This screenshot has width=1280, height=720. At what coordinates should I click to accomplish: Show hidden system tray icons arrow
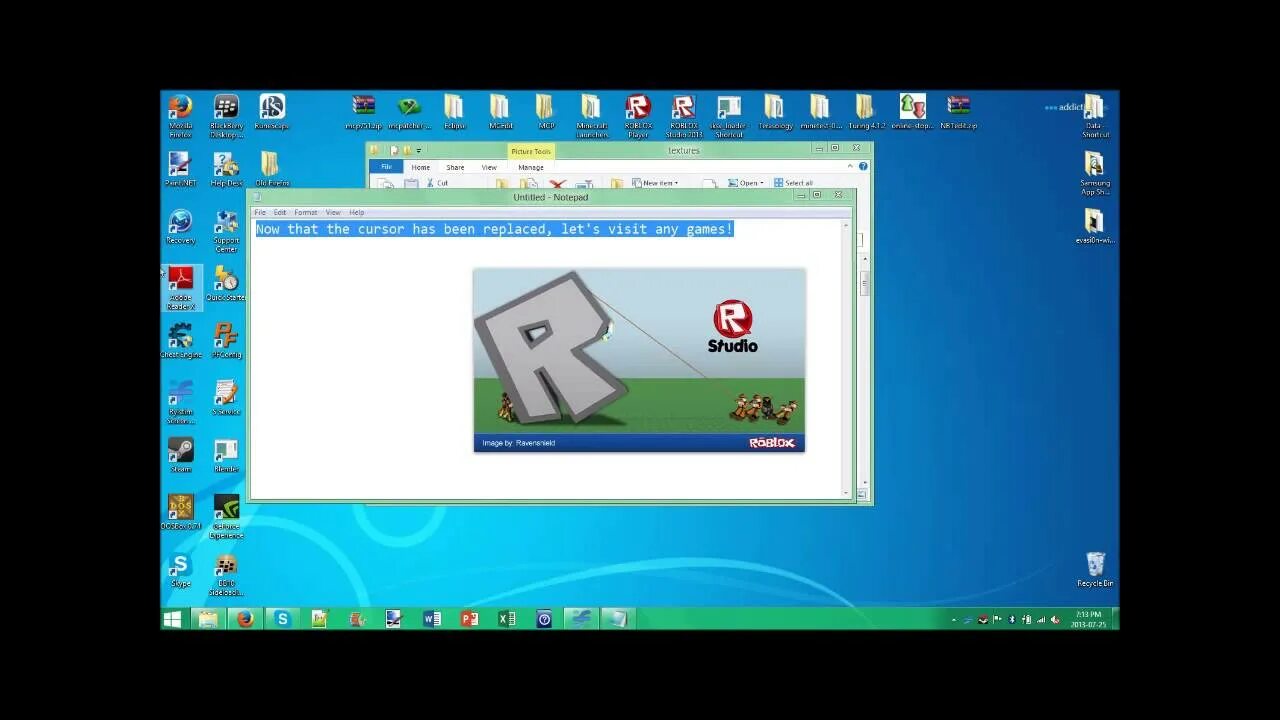click(954, 620)
